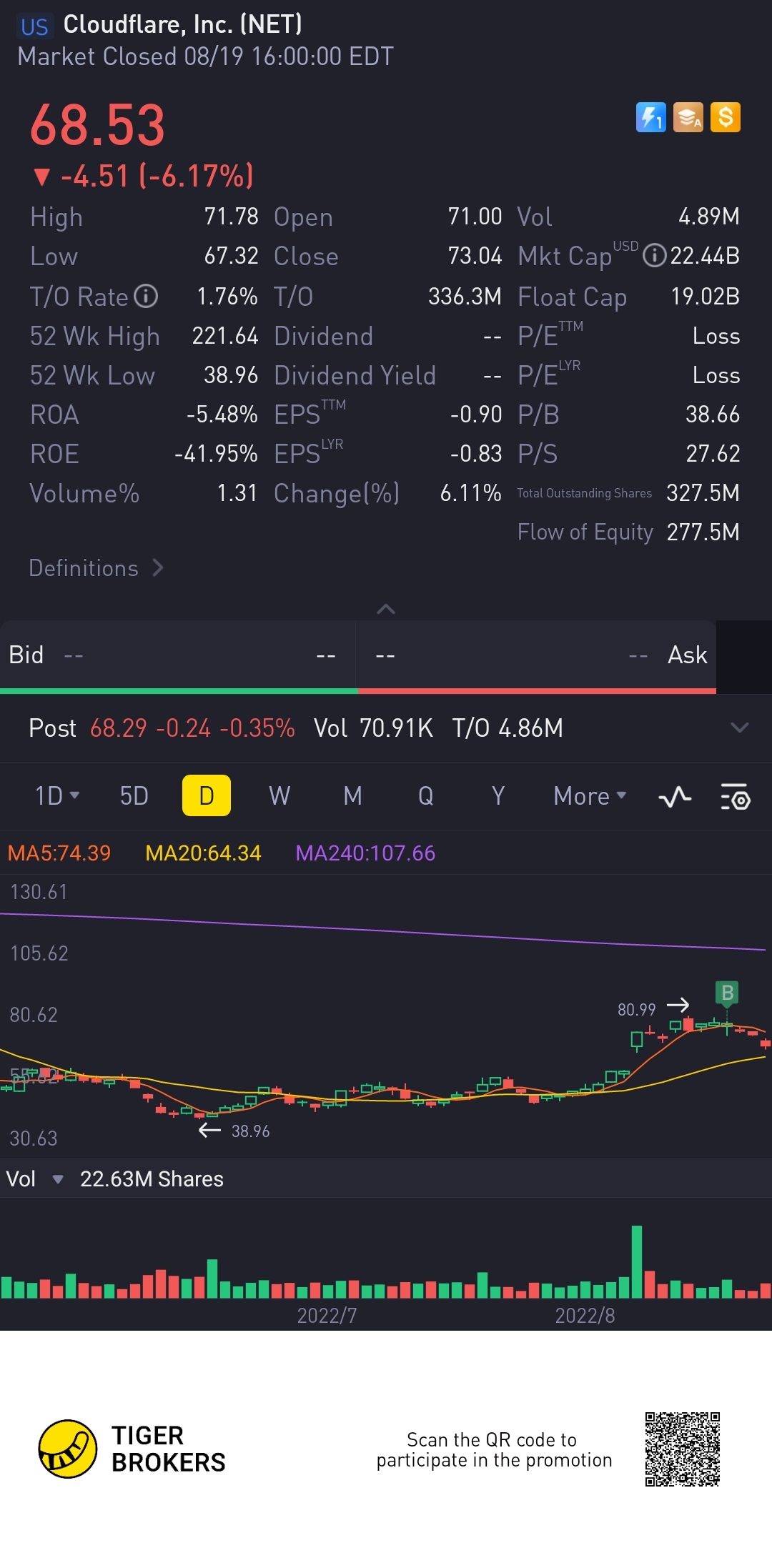Tap the 38.96 low annotation on chart
The width and height of the screenshot is (772, 1568).
click(x=250, y=1131)
